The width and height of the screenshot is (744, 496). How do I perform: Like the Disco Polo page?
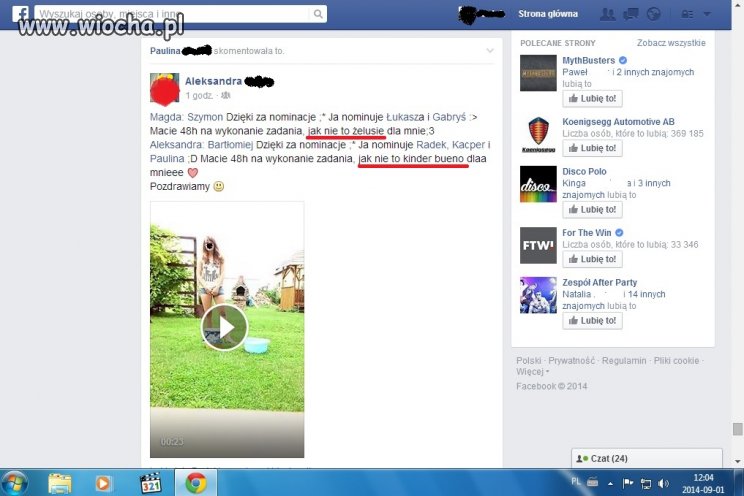tap(592, 209)
